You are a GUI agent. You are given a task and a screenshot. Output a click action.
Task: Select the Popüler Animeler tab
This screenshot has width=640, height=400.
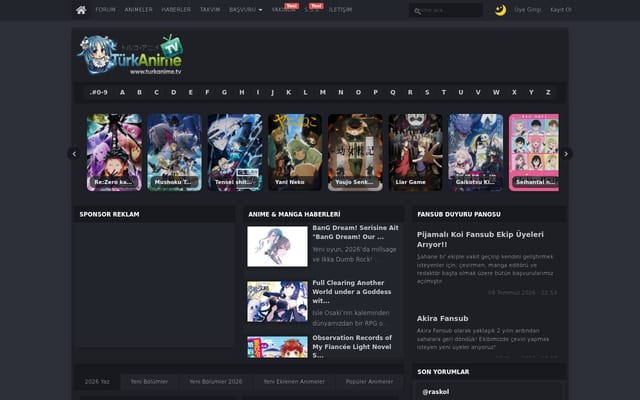click(369, 382)
